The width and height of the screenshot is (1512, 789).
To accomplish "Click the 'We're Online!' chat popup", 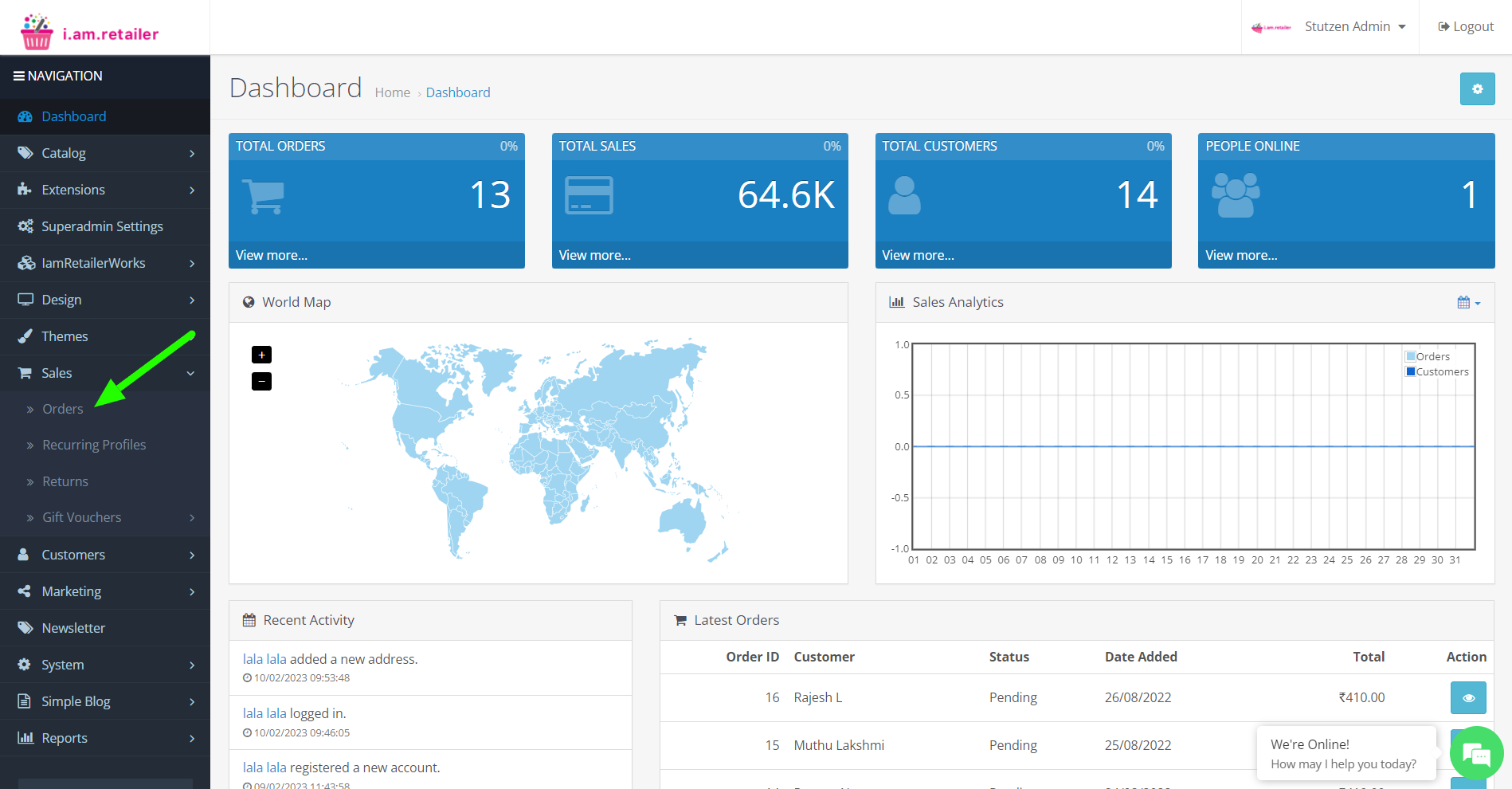I will click(x=1346, y=753).
